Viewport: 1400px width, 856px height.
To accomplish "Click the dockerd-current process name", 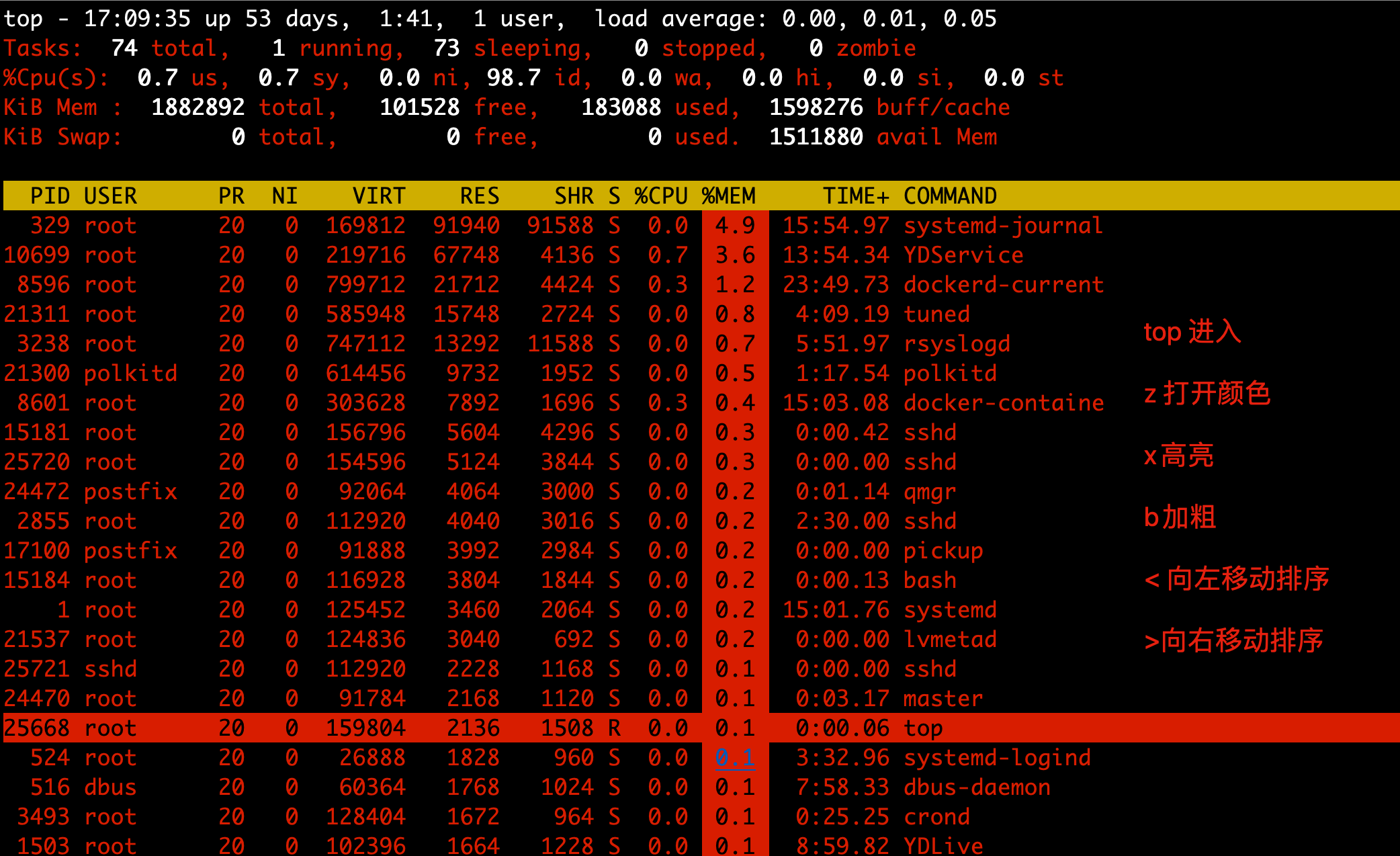I will (x=1004, y=285).
